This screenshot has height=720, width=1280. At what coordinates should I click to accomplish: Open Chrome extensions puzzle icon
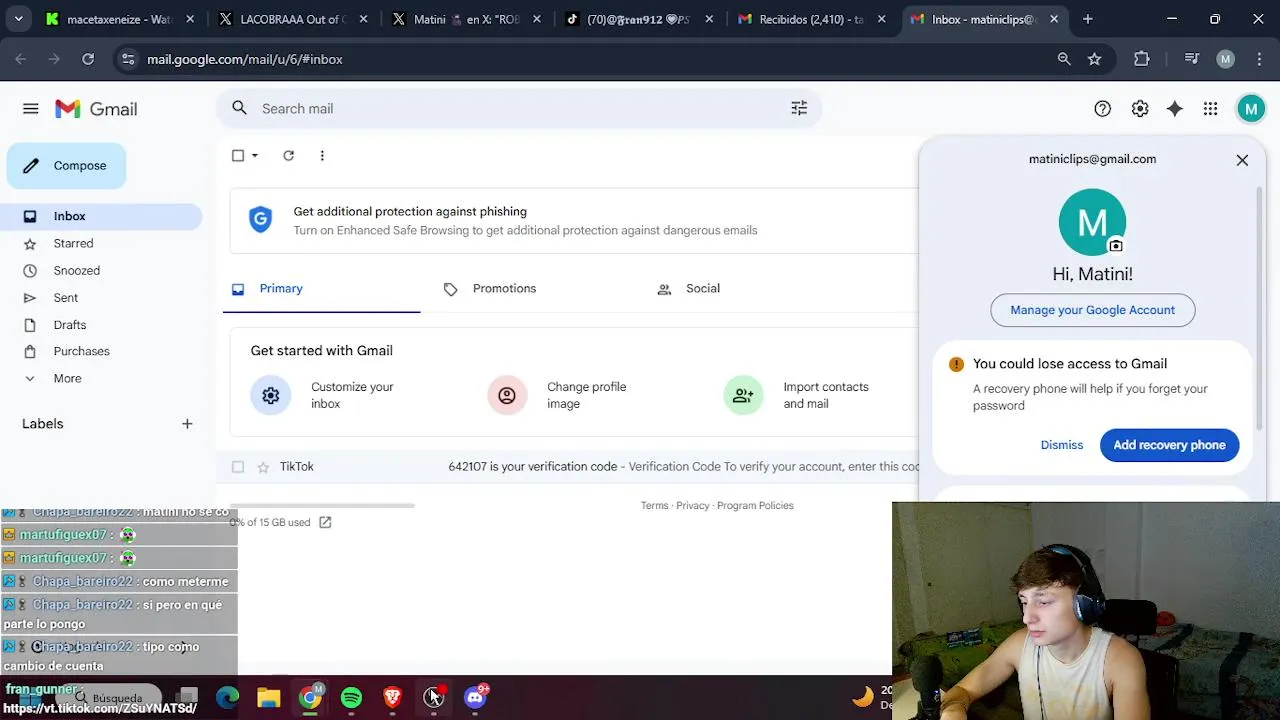1141,59
